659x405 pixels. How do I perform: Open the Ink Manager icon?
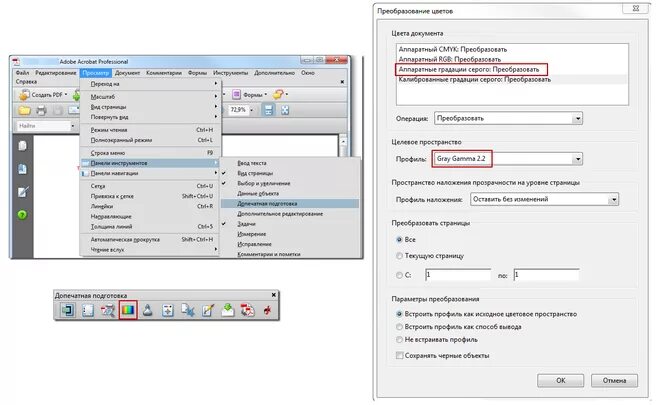[148, 310]
